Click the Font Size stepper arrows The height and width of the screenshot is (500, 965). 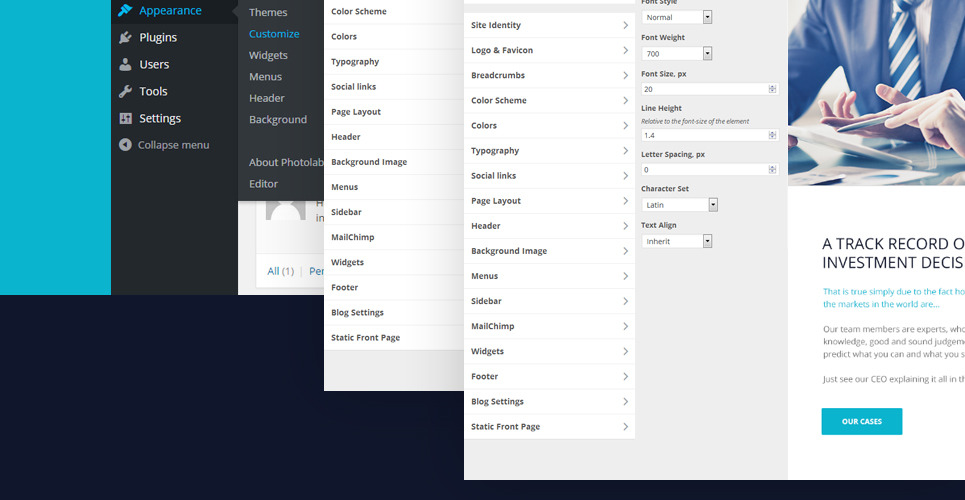(x=772, y=89)
